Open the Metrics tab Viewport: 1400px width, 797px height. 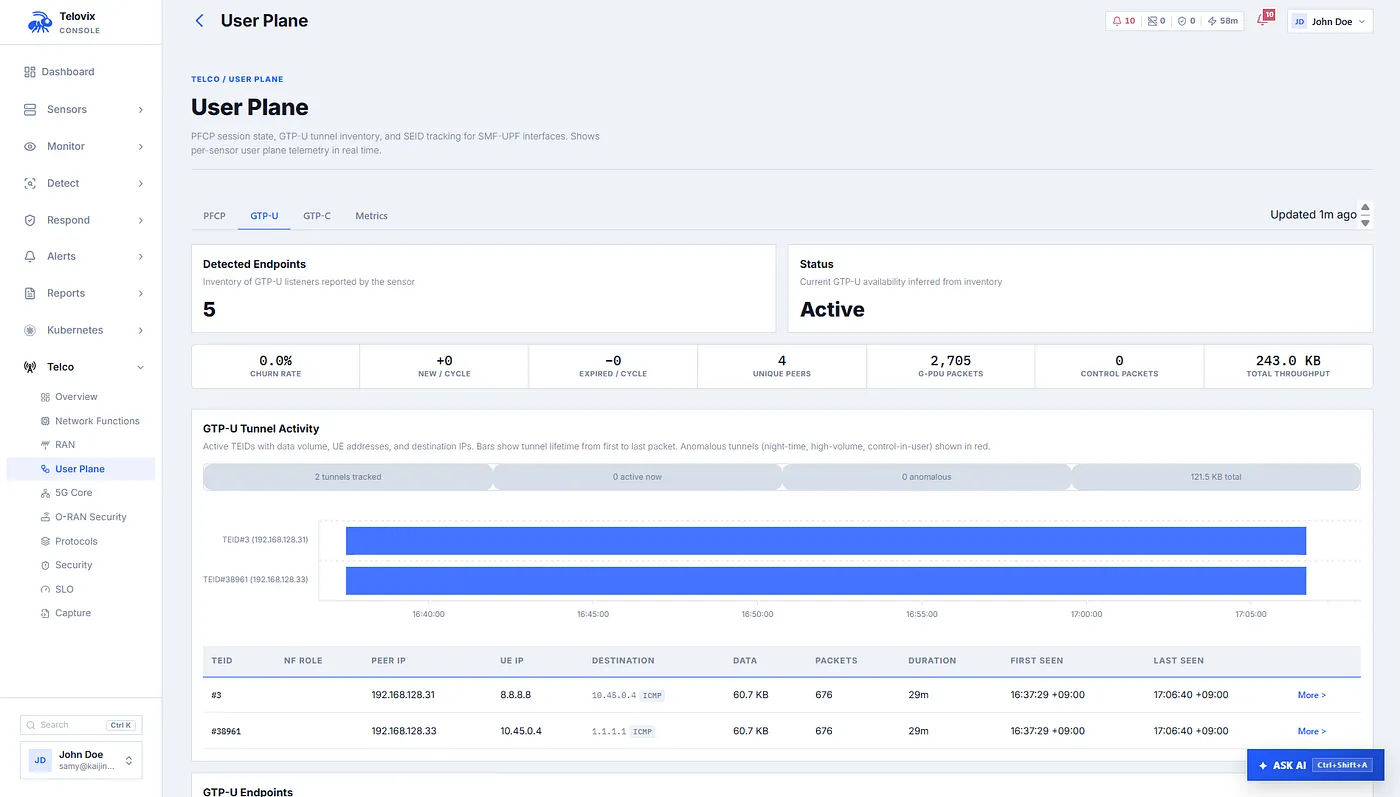pos(371,216)
